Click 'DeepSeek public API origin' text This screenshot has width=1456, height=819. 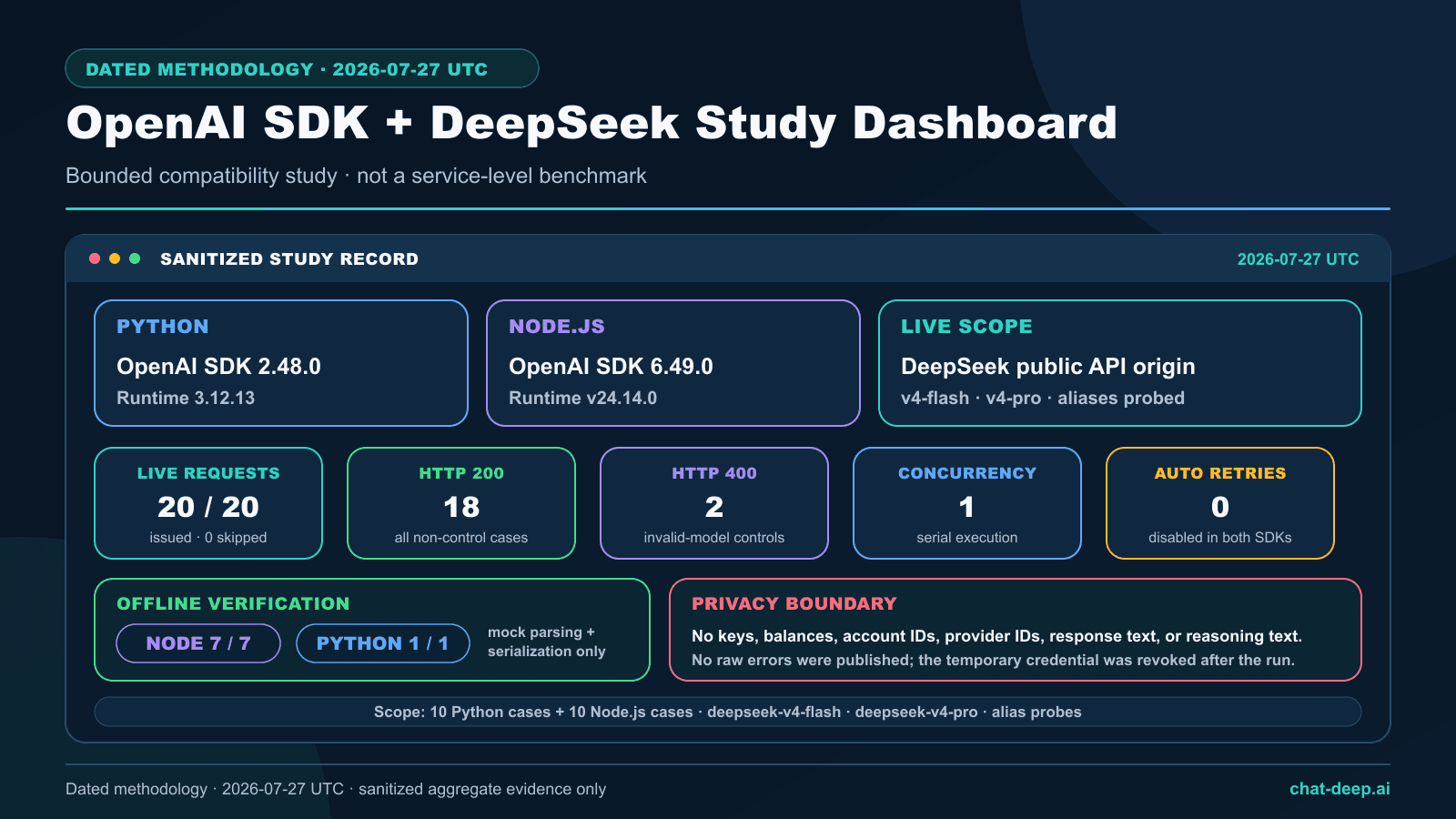(x=1048, y=367)
